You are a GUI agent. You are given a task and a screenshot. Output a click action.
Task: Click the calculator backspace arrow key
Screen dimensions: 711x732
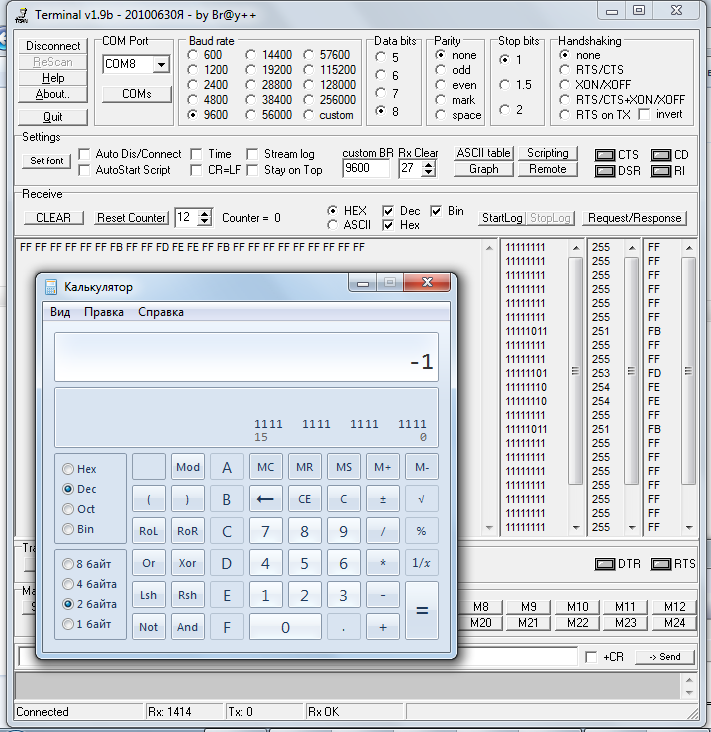[x=265, y=497]
